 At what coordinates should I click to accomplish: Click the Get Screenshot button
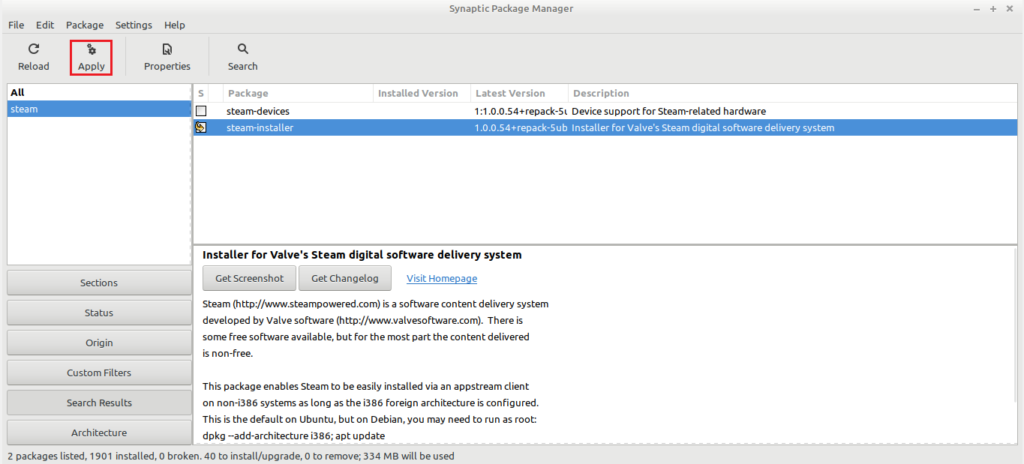(249, 278)
